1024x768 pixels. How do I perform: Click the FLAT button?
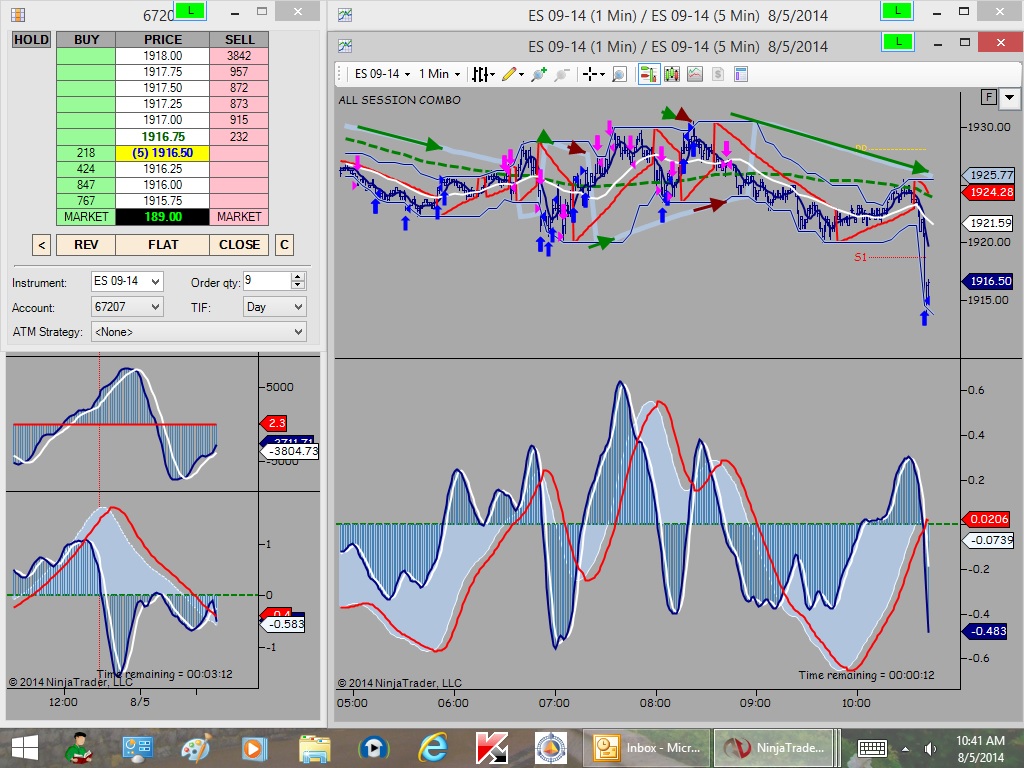pyautogui.click(x=163, y=245)
